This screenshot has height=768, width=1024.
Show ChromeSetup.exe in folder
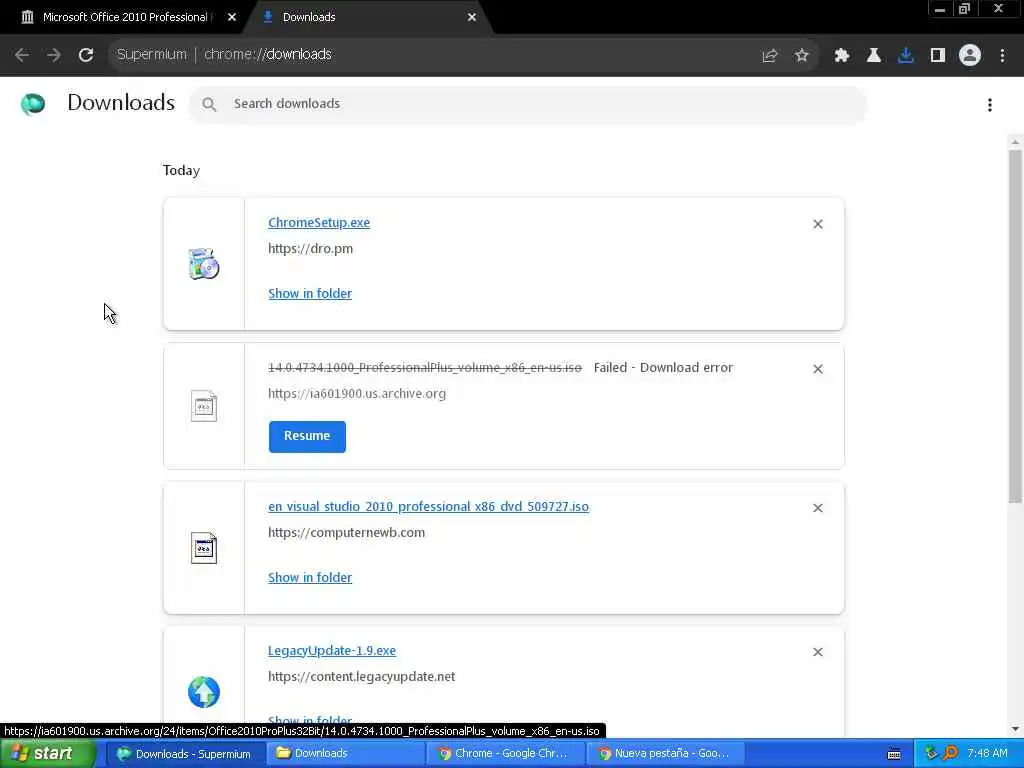(x=310, y=294)
